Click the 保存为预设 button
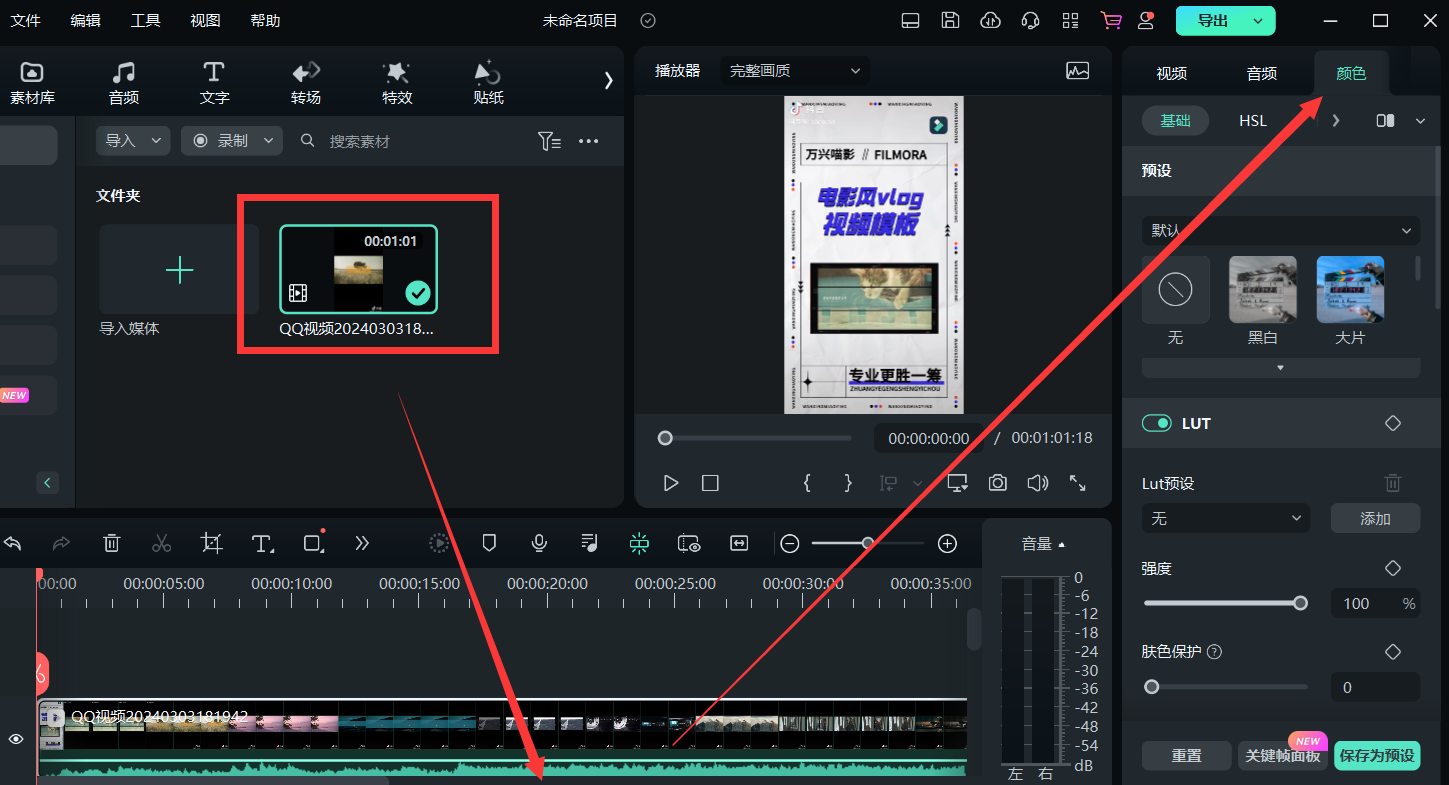This screenshot has height=785, width=1449. pyautogui.click(x=1377, y=756)
